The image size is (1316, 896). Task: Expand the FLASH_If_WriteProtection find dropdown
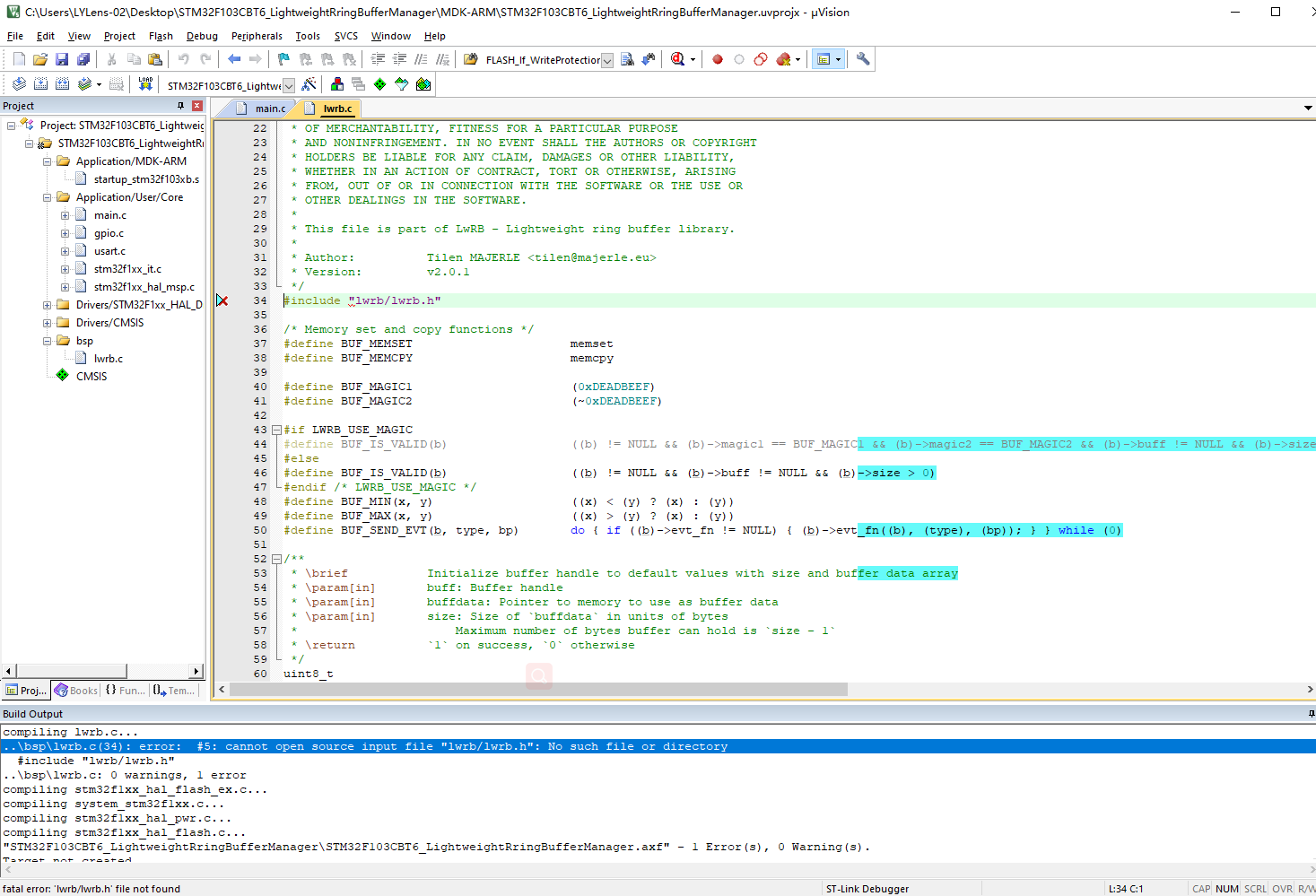(607, 60)
